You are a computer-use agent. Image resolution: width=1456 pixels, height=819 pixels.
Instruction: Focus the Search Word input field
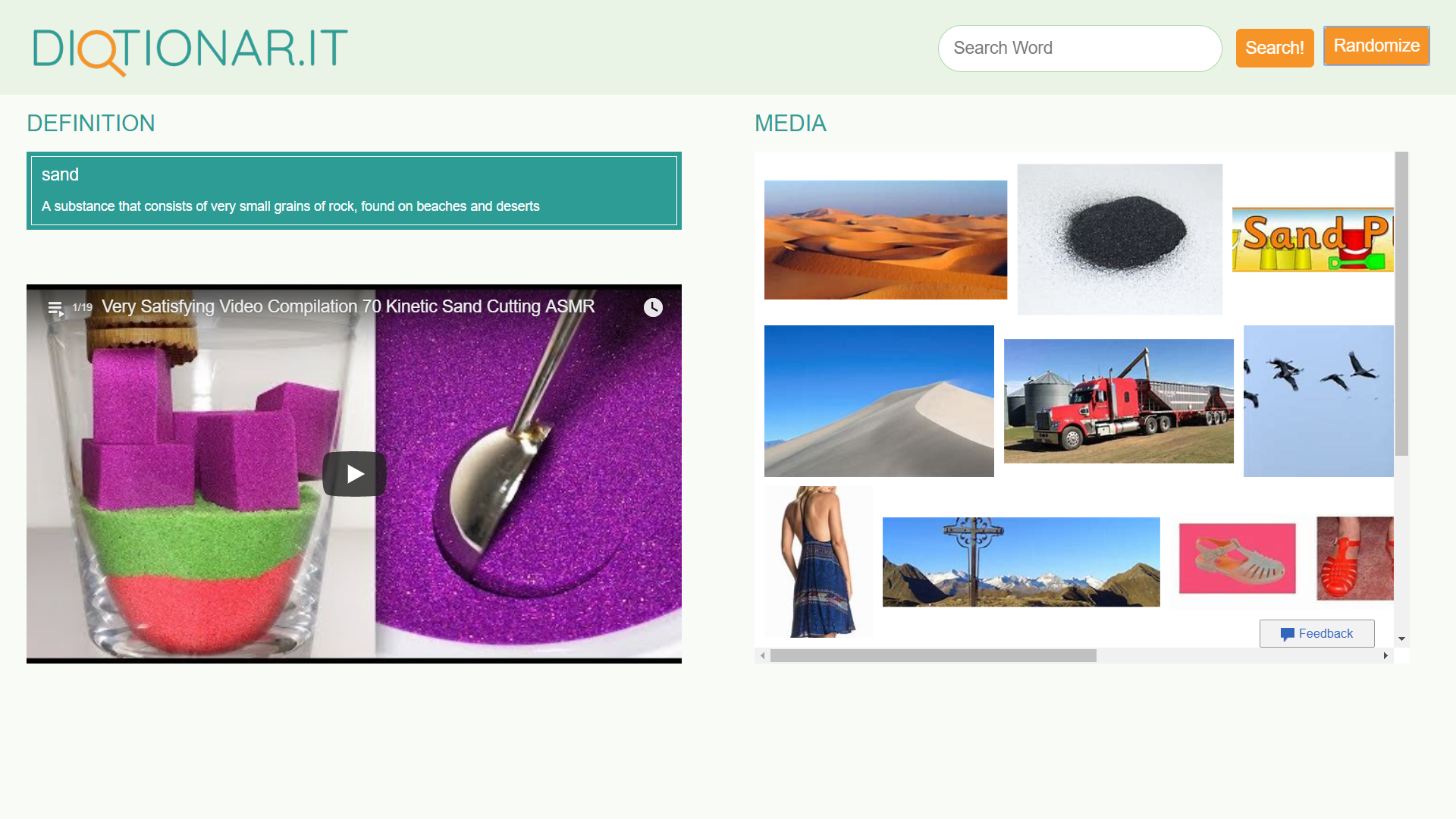coord(1080,48)
